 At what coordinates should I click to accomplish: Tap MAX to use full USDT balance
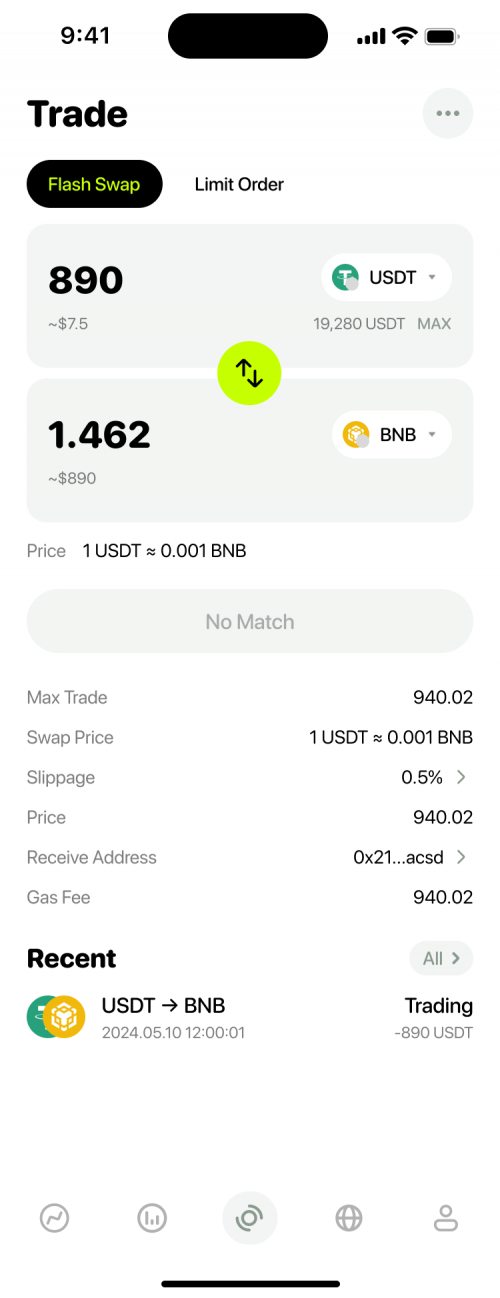(434, 324)
